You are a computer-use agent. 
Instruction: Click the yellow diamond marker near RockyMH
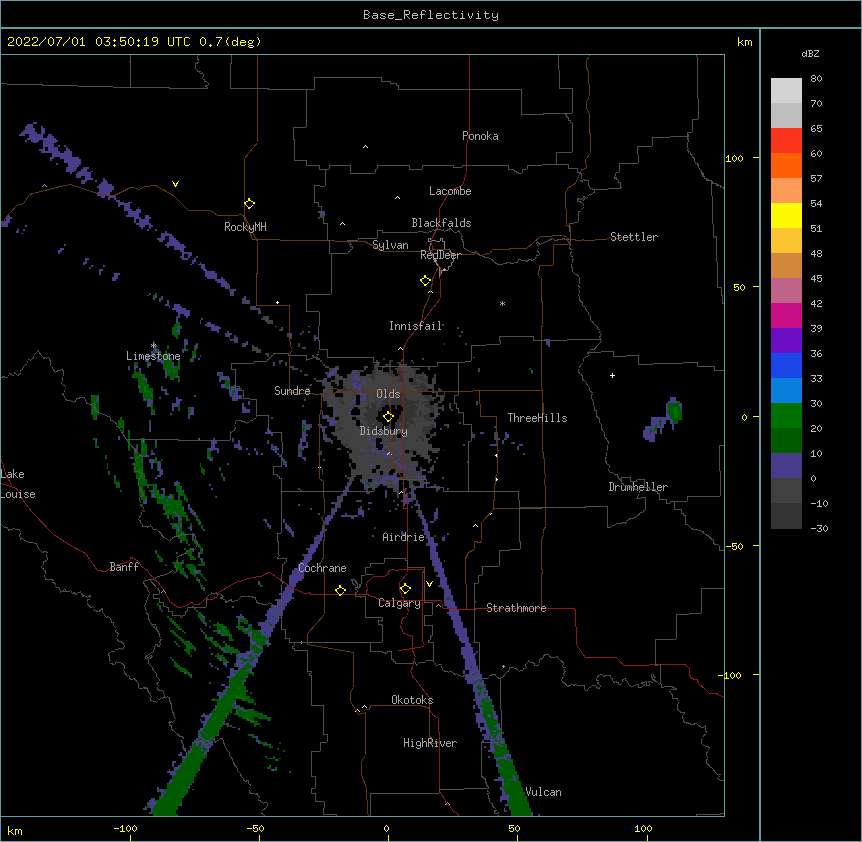pyautogui.click(x=249, y=204)
